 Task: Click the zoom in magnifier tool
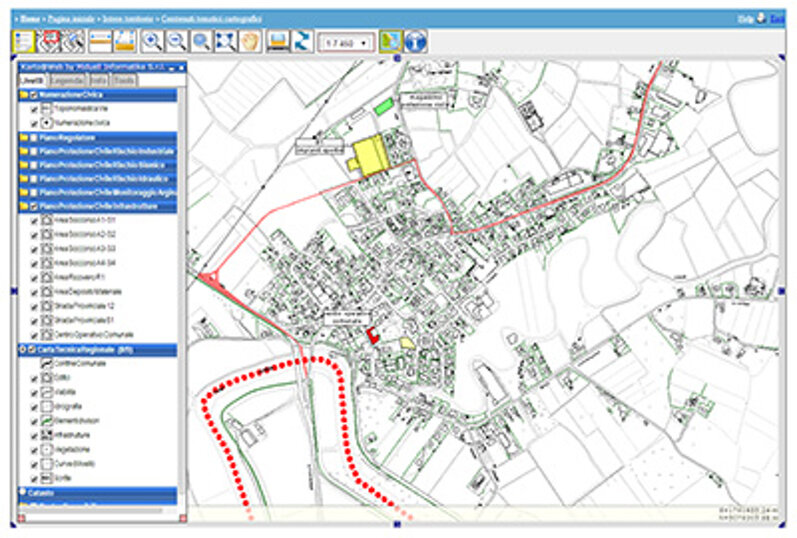[153, 41]
